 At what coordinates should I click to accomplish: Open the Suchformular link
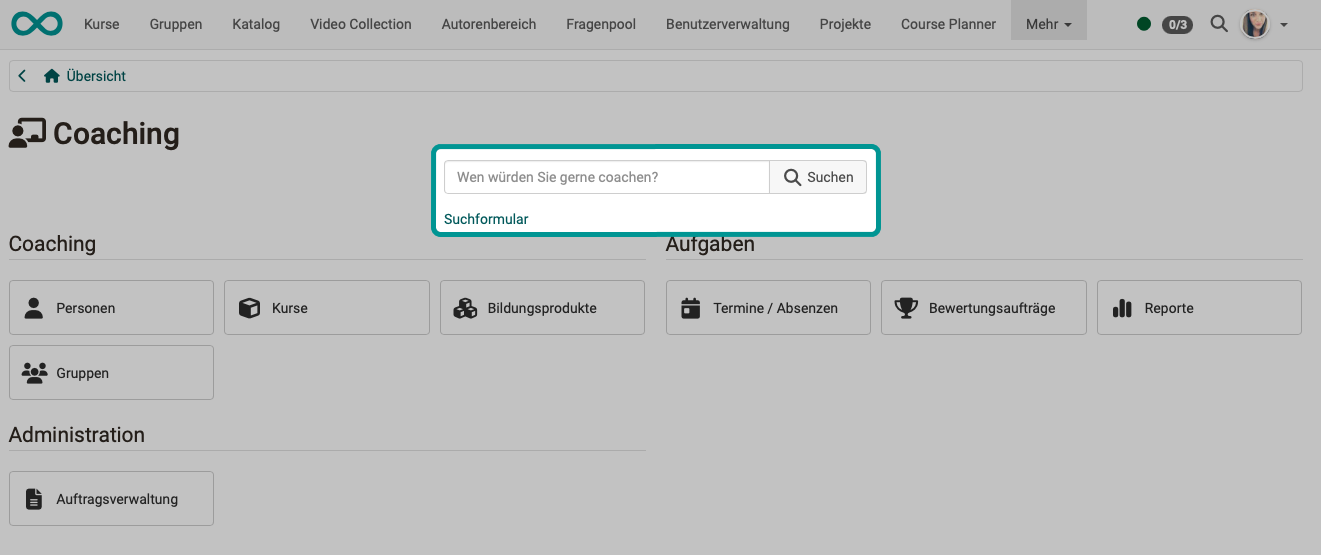pyautogui.click(x=486, y=219)
